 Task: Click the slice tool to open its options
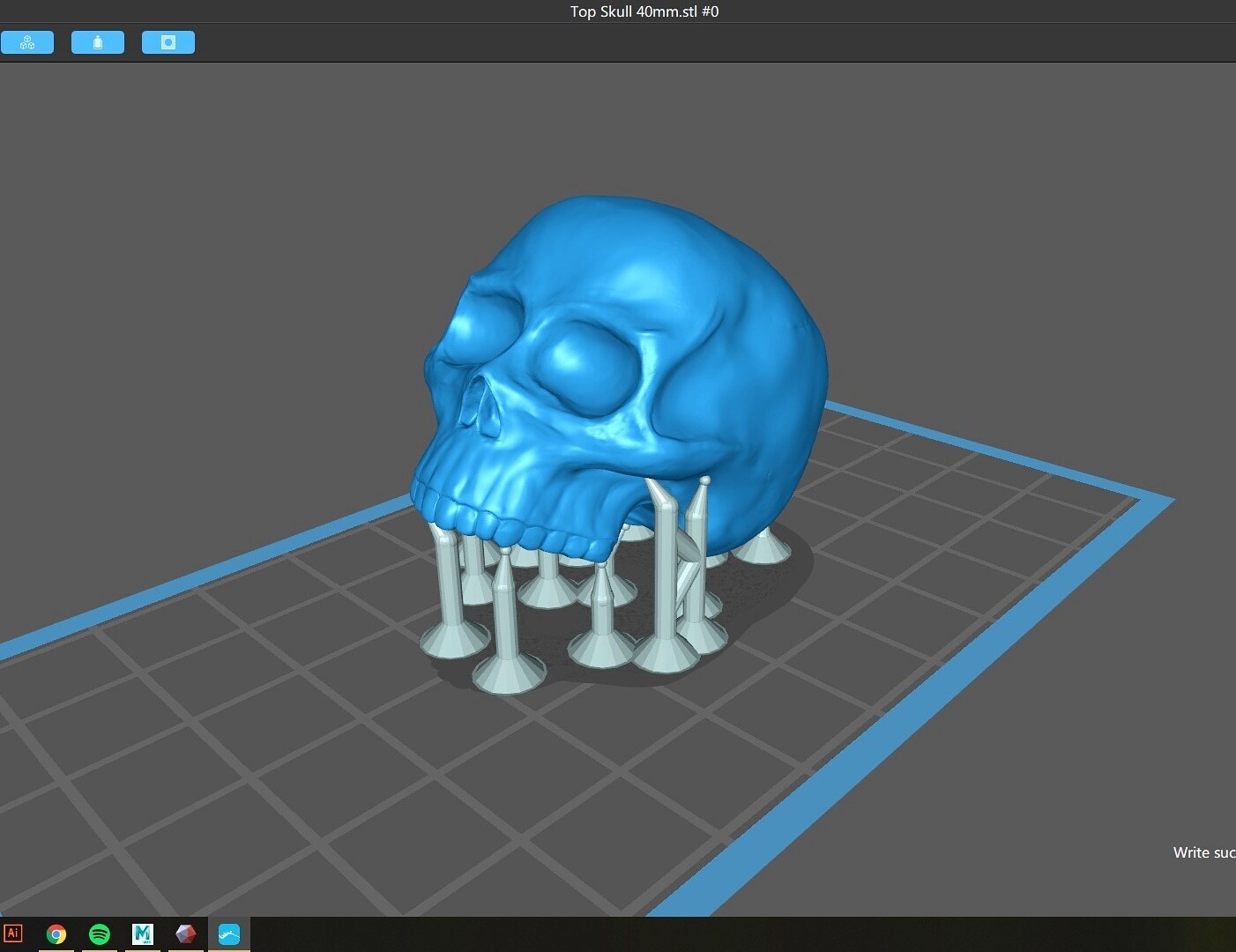168,41
